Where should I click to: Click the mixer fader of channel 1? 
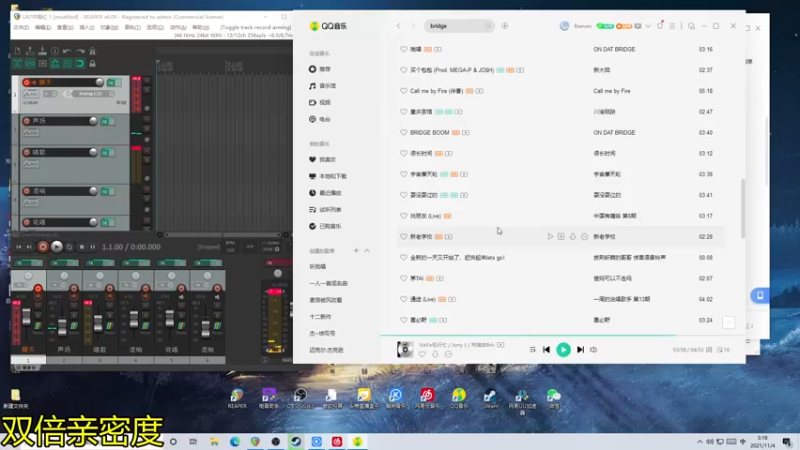pyautogui.click(x=26, y=317)
